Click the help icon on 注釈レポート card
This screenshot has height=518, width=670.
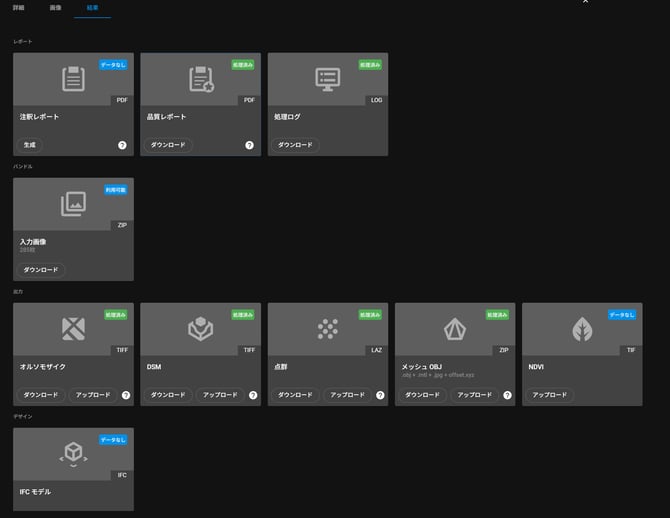(x=123, y=145)
